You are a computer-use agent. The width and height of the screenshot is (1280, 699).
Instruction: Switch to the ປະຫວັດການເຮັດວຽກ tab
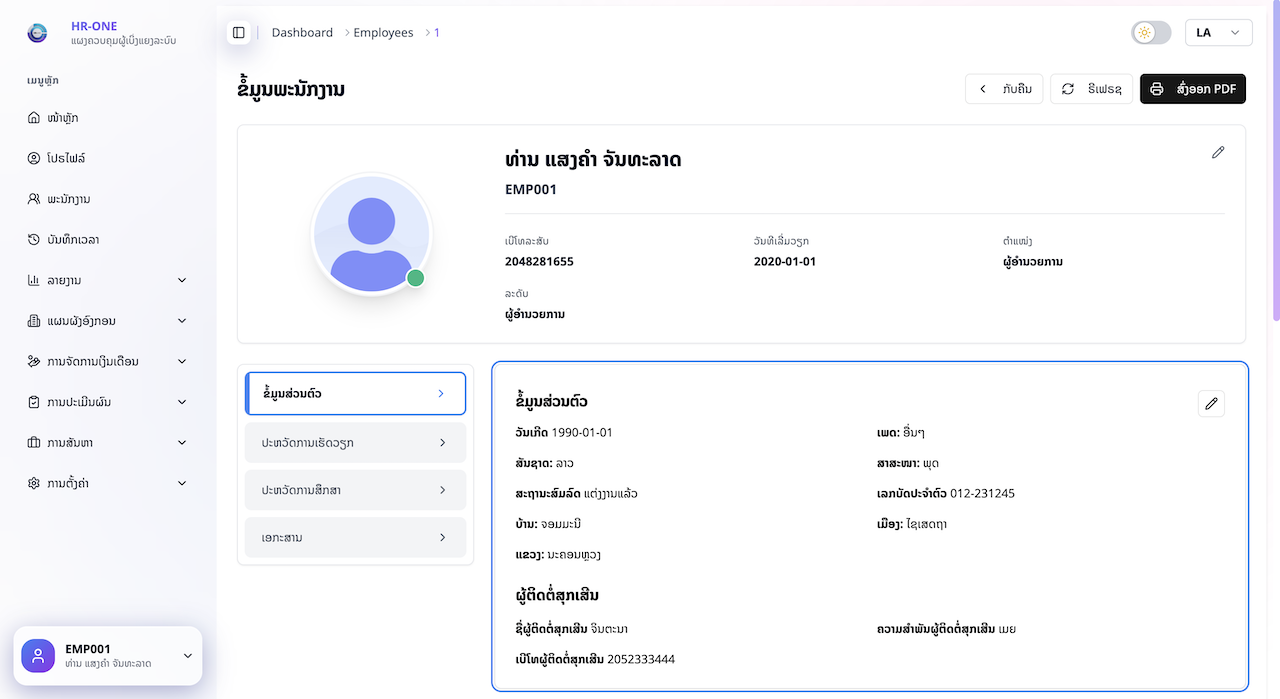pos(355,441)
